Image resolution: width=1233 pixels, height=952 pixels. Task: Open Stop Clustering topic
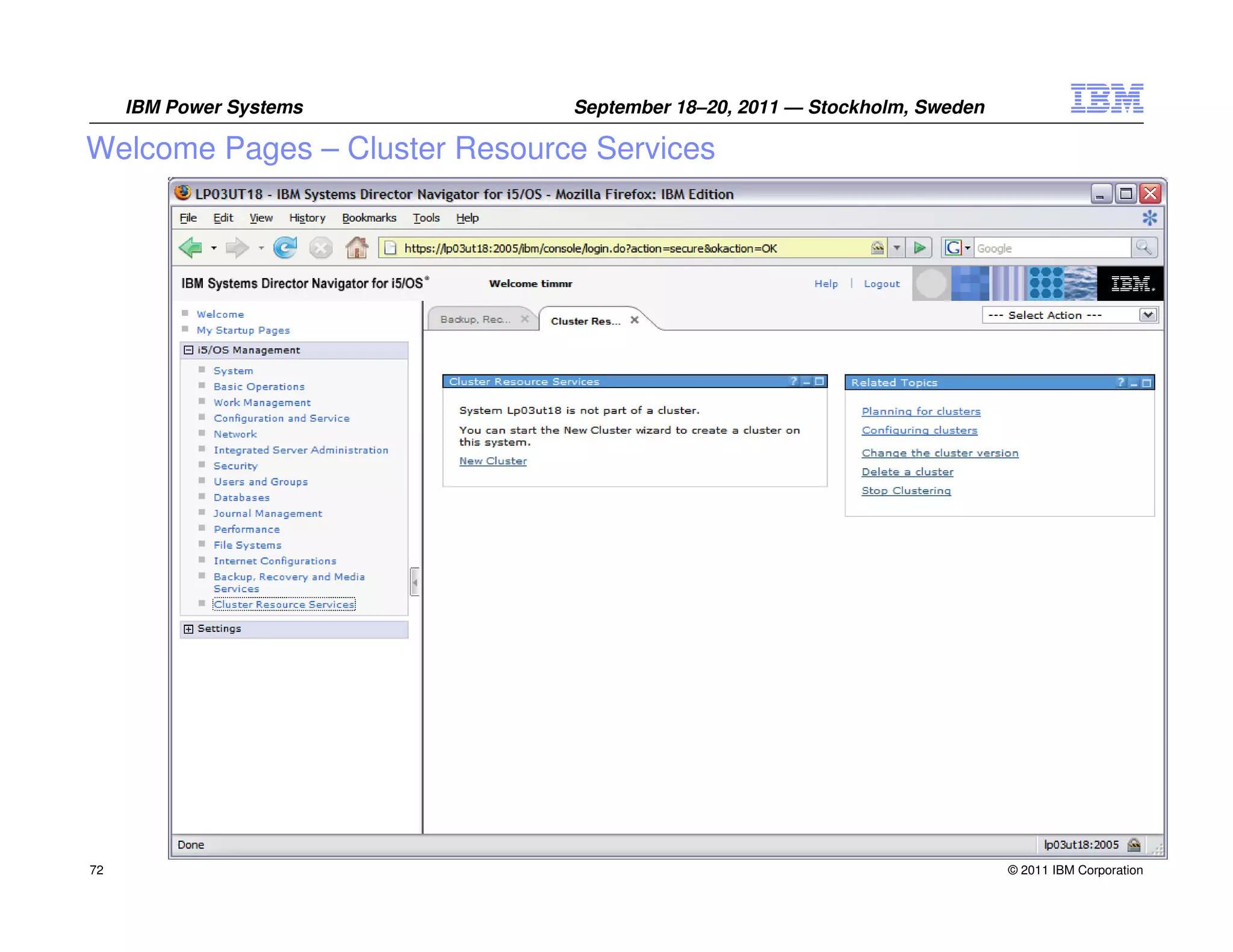coord(906,490)
